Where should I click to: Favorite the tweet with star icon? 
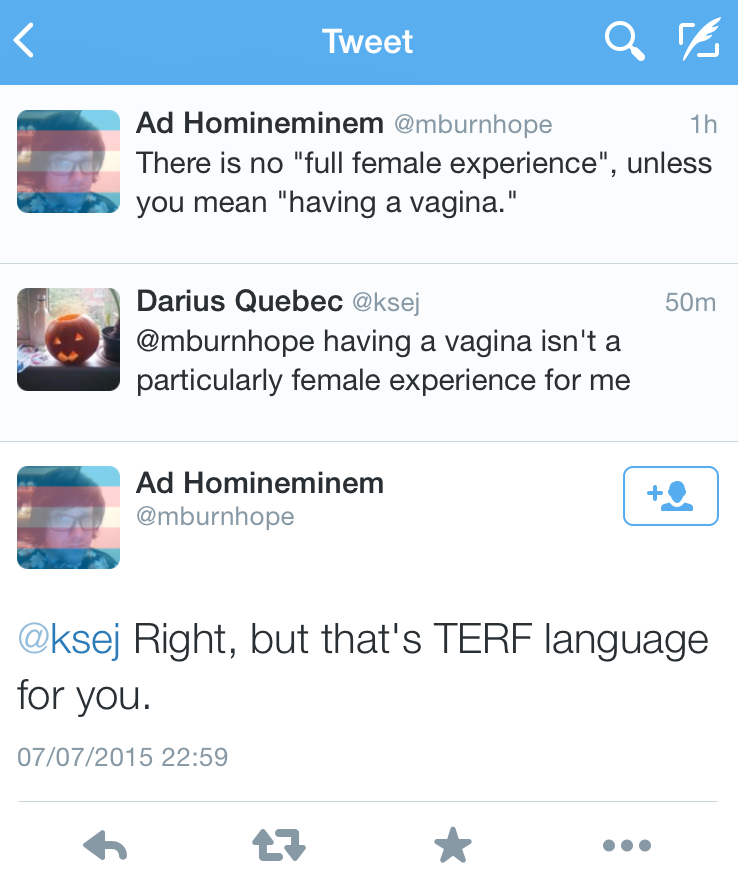(x=452, y=846)
